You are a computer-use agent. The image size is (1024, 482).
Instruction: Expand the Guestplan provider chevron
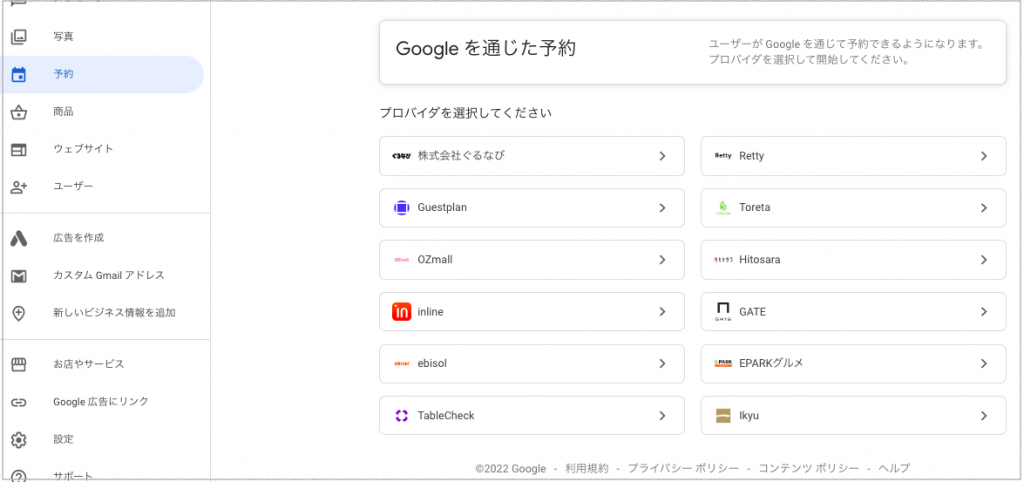662,208
